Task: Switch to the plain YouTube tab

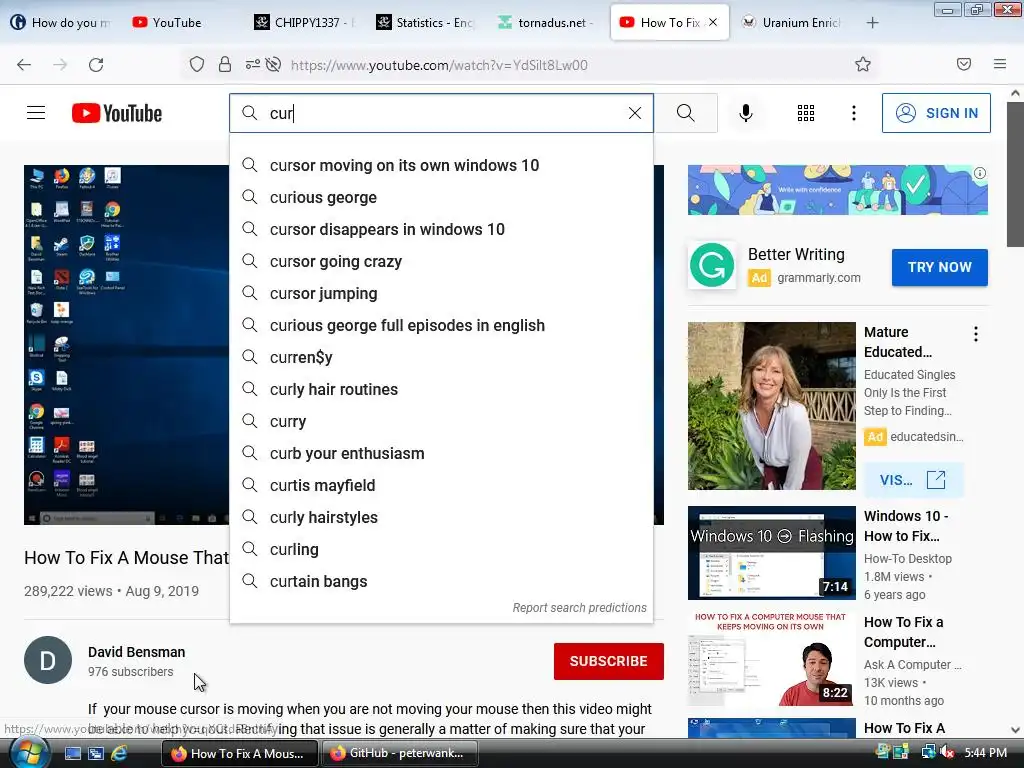Action: 182,23
